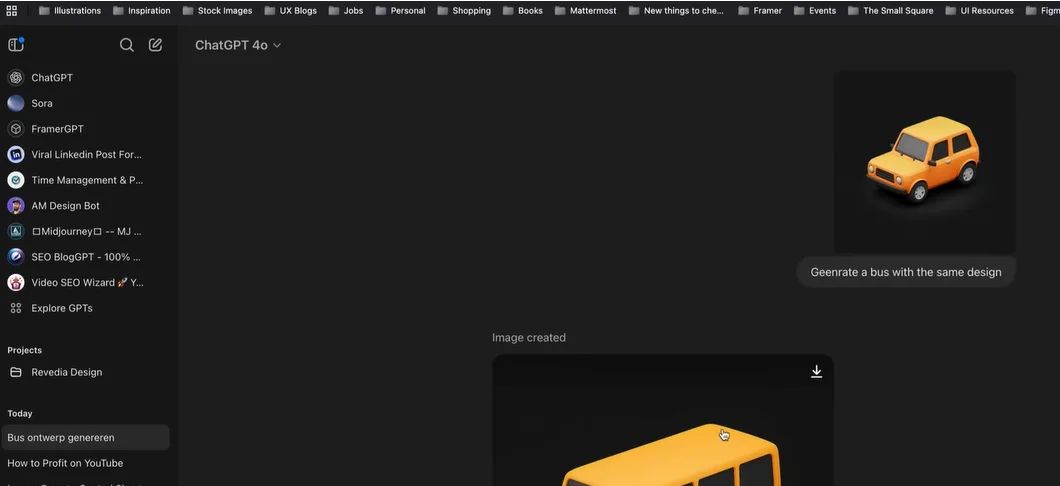The image size is (1060, 486).
Task: Click the AM Design Bot avatar
Action: tap(16, 206)
